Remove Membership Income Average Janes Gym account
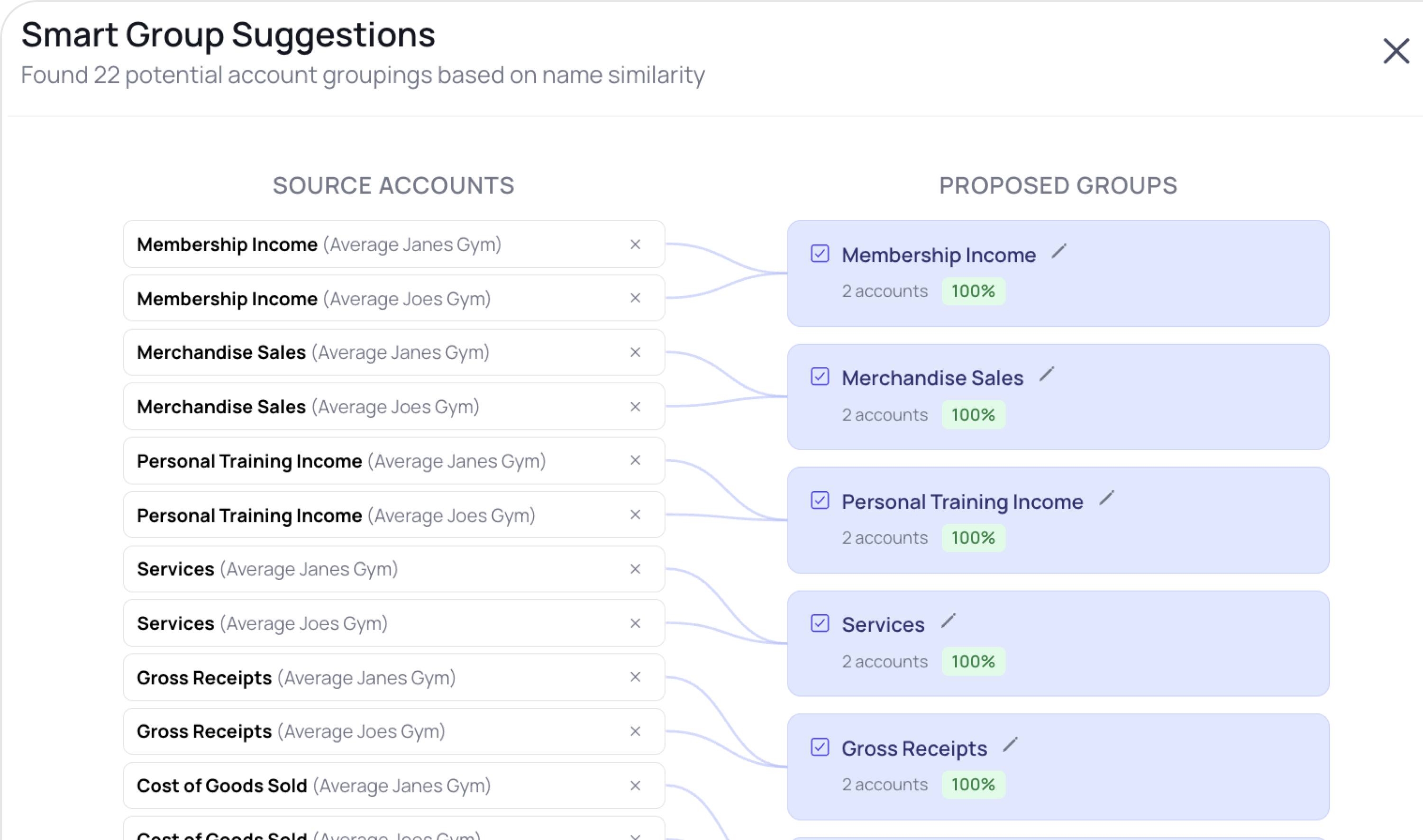Viewport: 1423px width, 840px height. (x=635, y=244)
